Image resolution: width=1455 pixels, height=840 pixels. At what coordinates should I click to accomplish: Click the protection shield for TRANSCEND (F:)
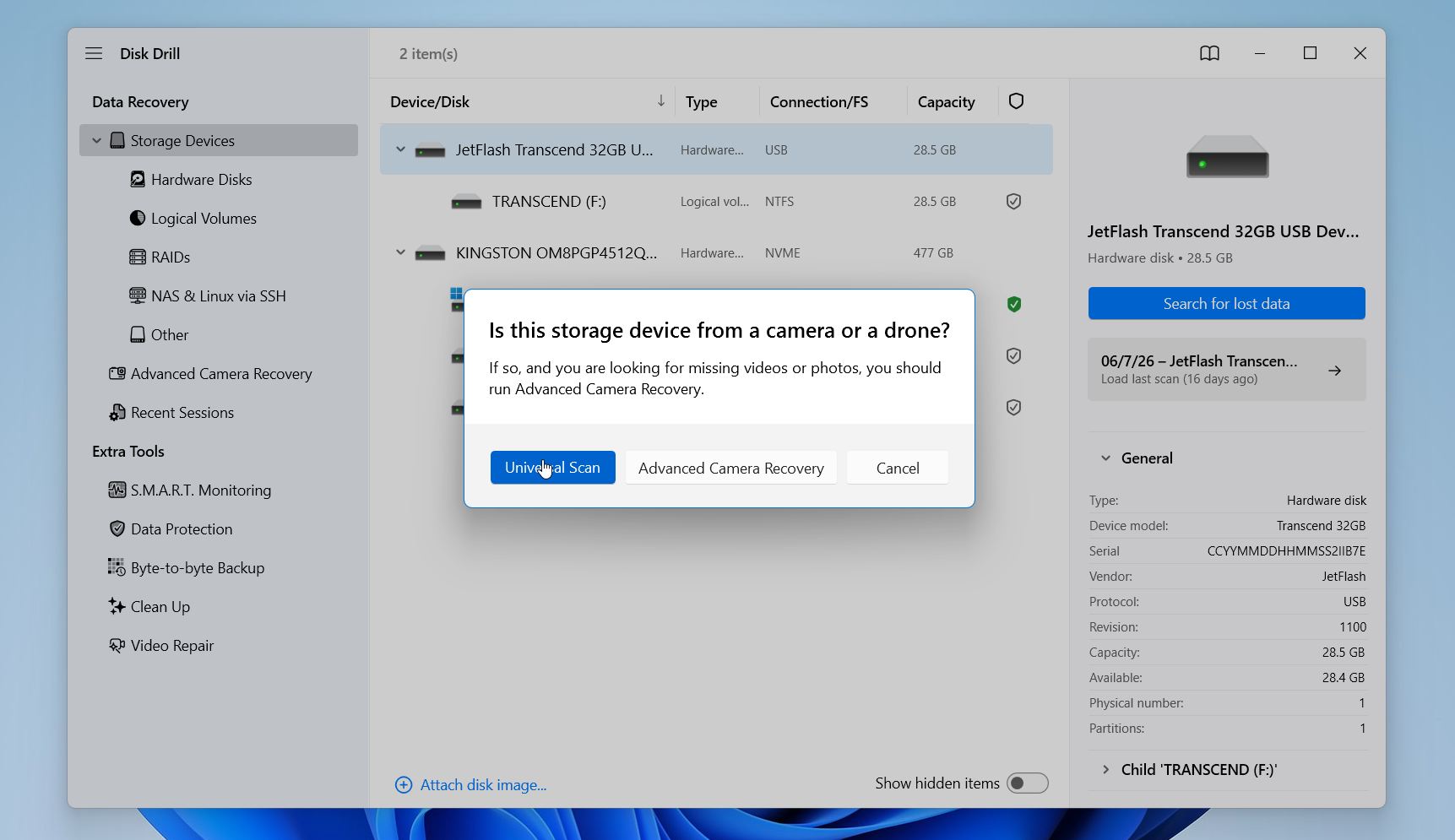click(1014, 201)
